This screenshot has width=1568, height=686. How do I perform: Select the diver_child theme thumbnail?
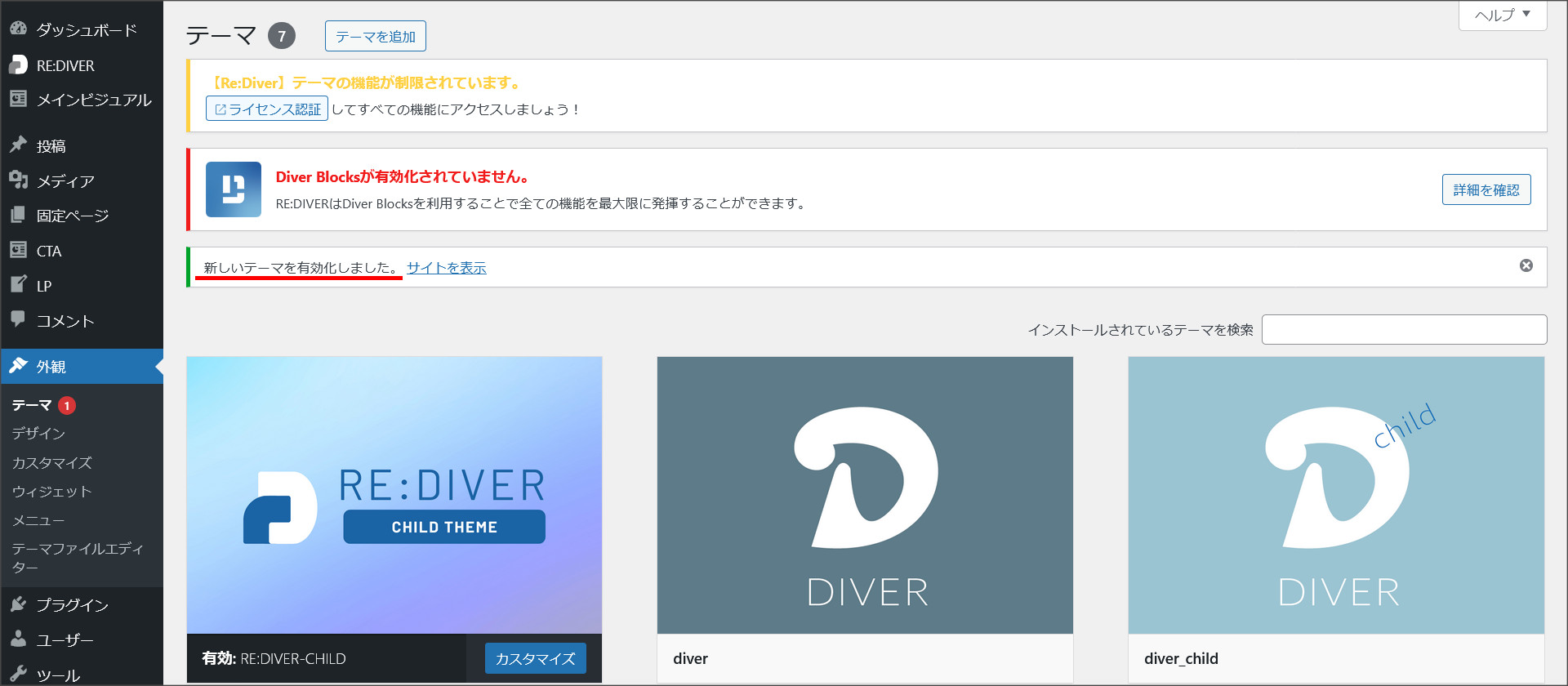tap(1335, 495)
